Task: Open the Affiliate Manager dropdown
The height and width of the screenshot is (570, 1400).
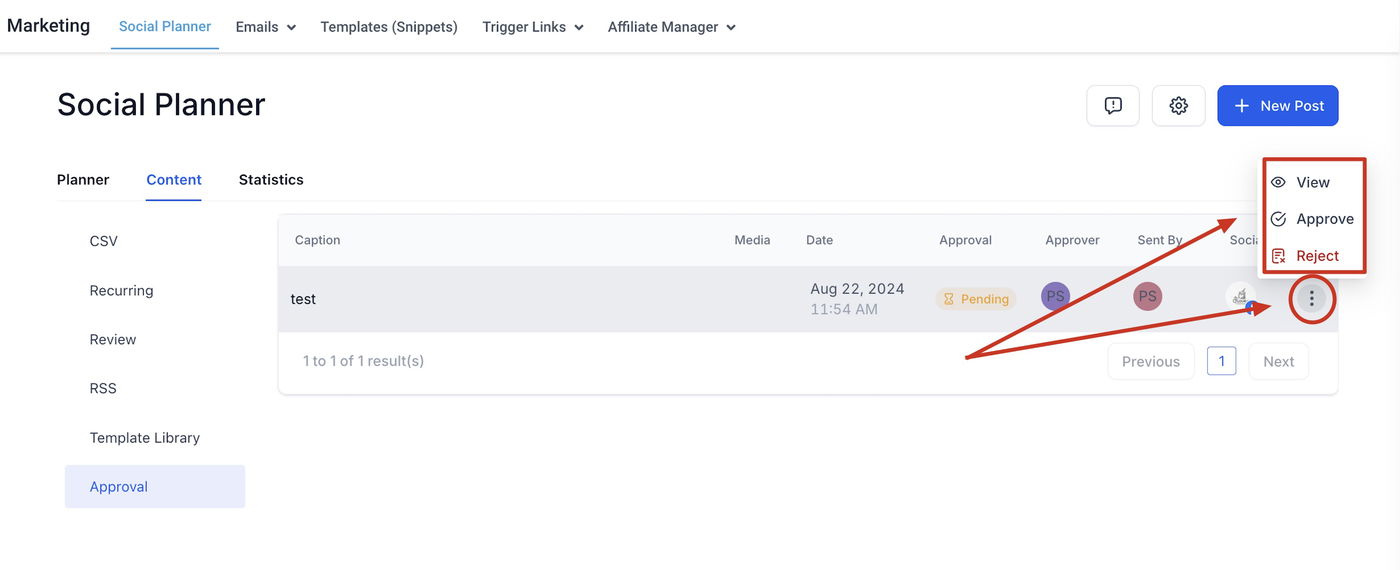Action: 671,27
